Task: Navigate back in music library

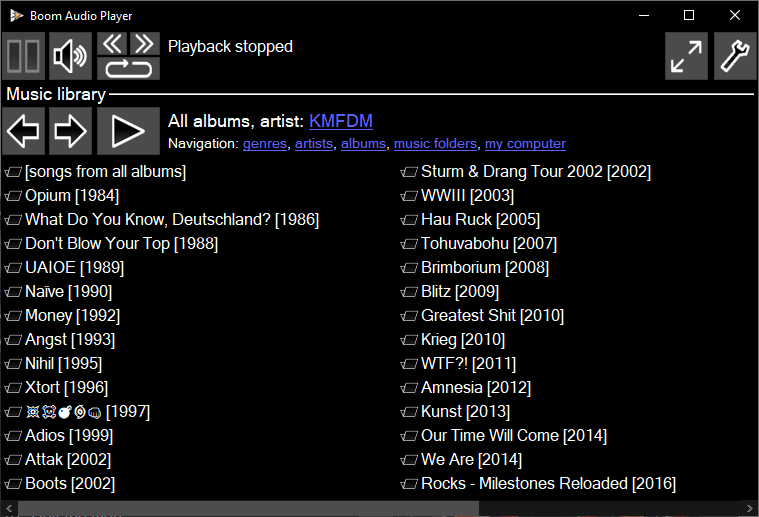Action: (x=23, y=131)
